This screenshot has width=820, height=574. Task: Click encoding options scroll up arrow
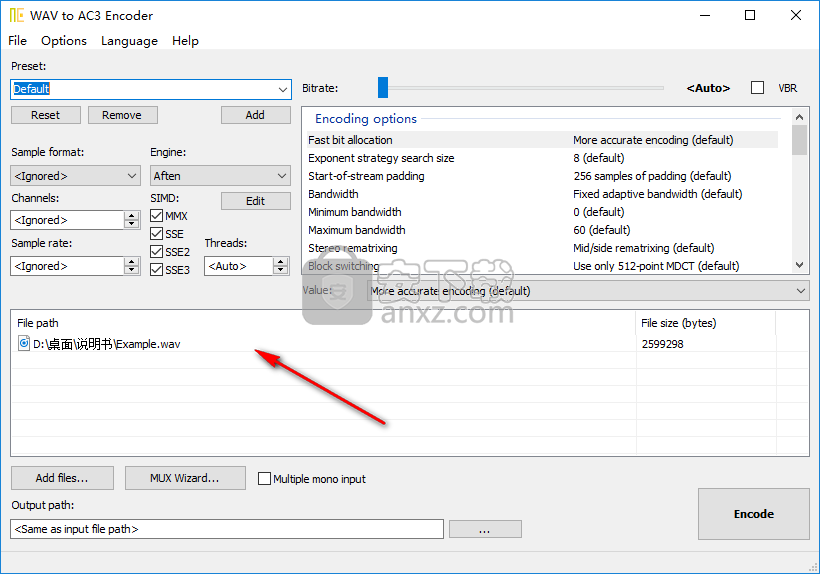point(799,117)
